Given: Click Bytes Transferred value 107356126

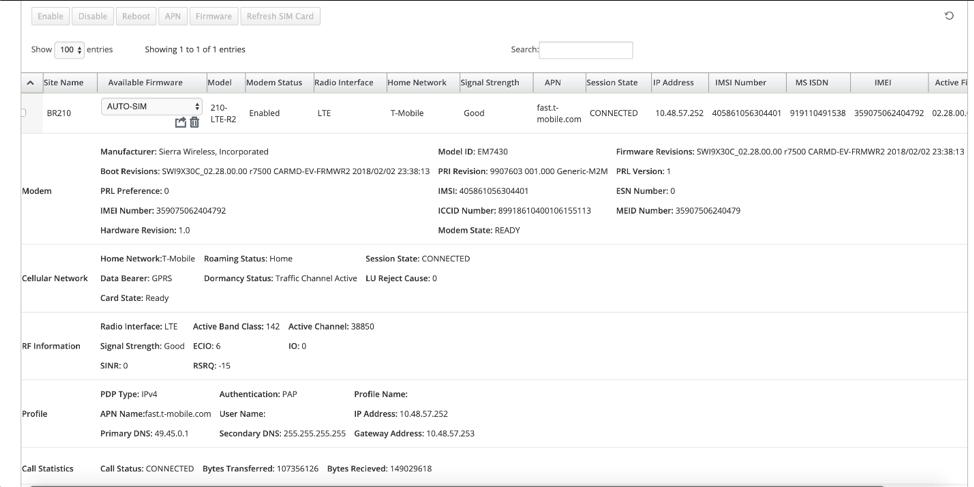Looking at the screenshot, I should tap(298, 468).
